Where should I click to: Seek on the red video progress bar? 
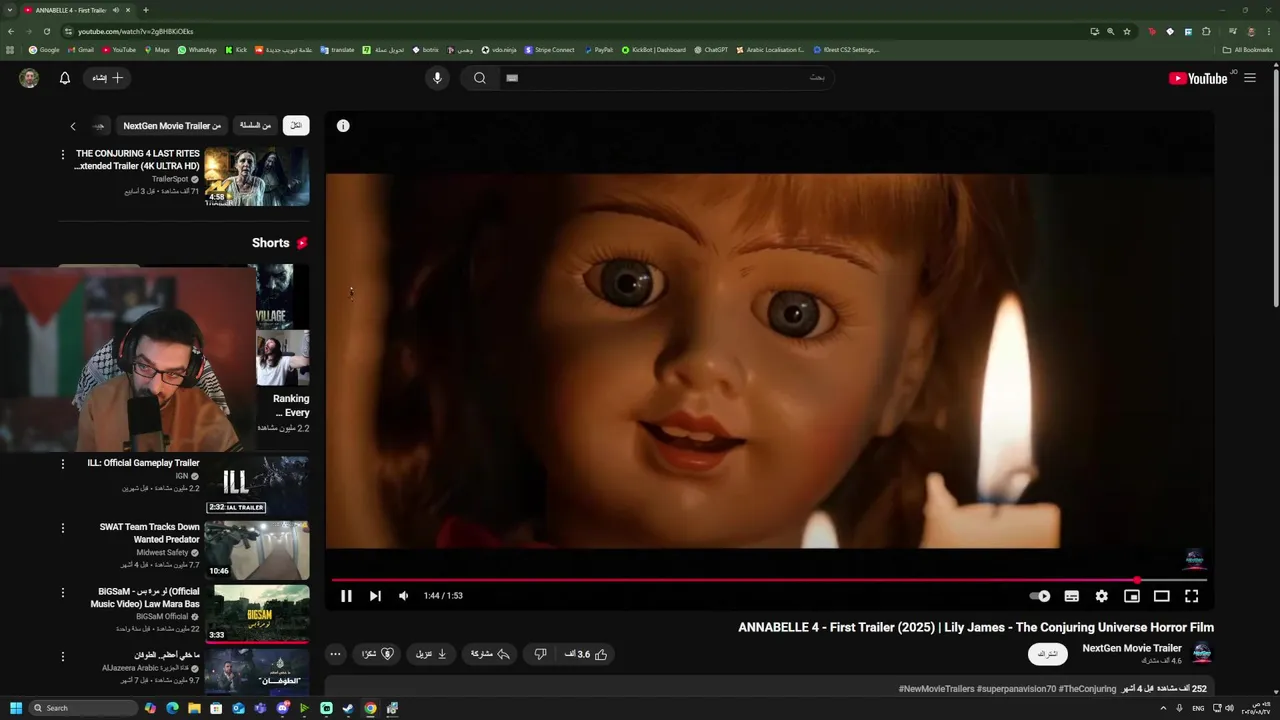pos(769,580)
